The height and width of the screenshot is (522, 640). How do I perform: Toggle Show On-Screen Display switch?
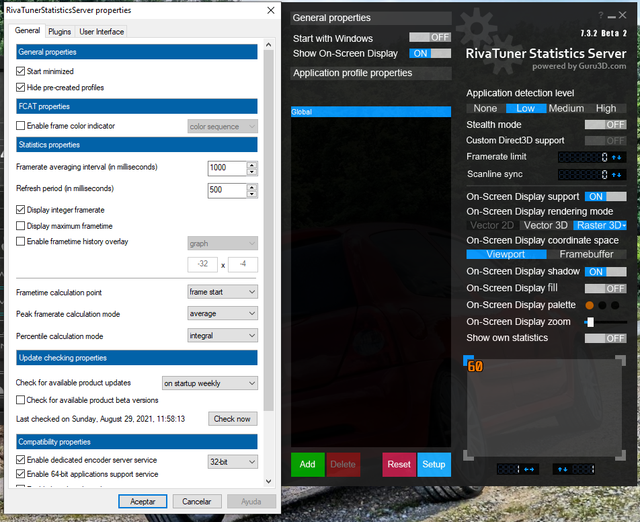[x=430, y=53]
